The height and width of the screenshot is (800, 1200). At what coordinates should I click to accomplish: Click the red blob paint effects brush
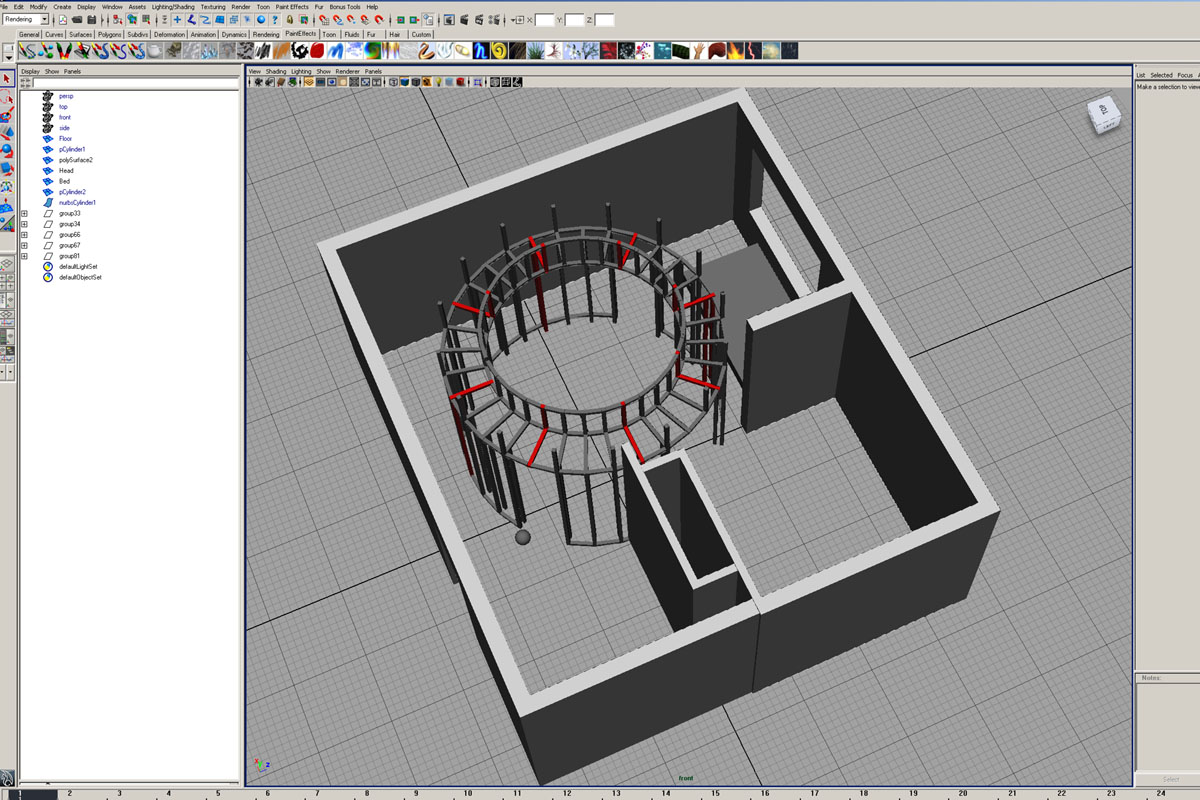(317, 50)
